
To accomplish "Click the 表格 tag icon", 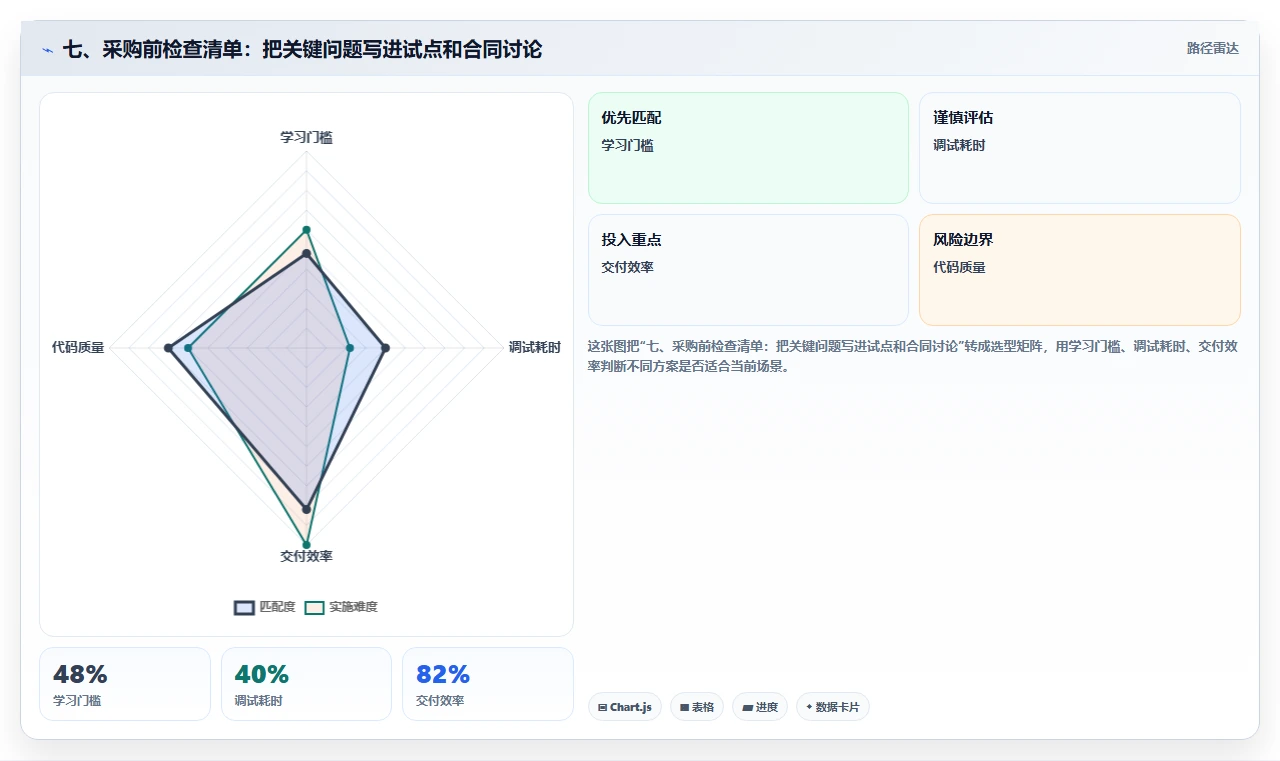I will 684,707.
